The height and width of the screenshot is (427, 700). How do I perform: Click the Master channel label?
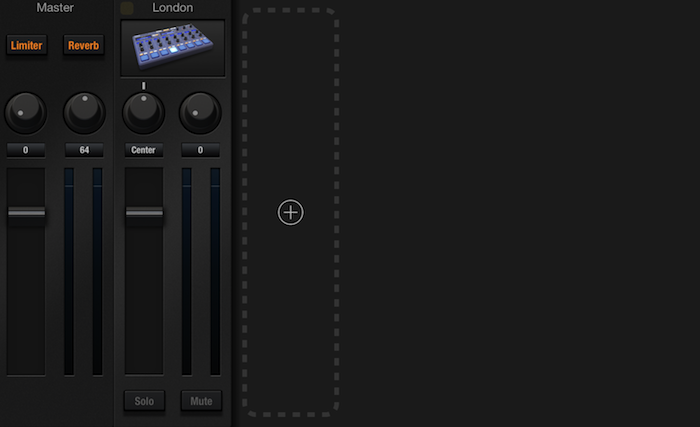pos(55,8)
